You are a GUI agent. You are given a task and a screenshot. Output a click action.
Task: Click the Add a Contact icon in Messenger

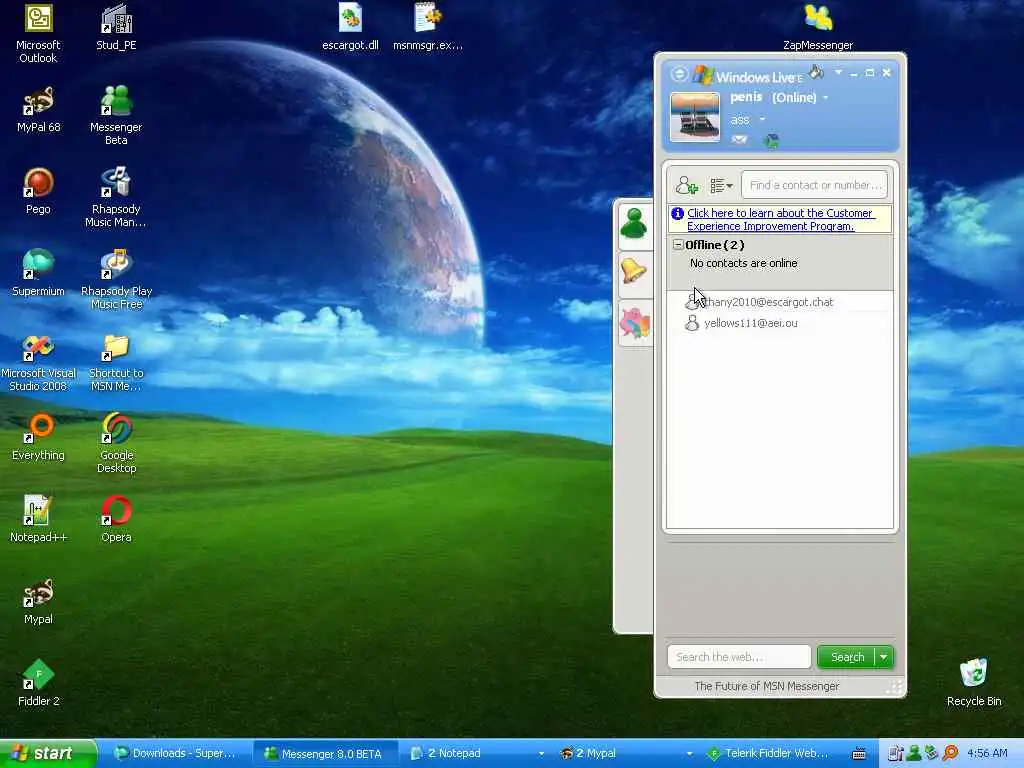coord(686,185)
